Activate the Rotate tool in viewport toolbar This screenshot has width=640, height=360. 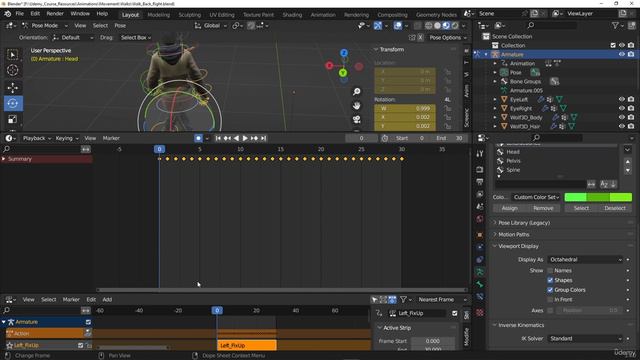pyautogui.click(x=13, y=103)
